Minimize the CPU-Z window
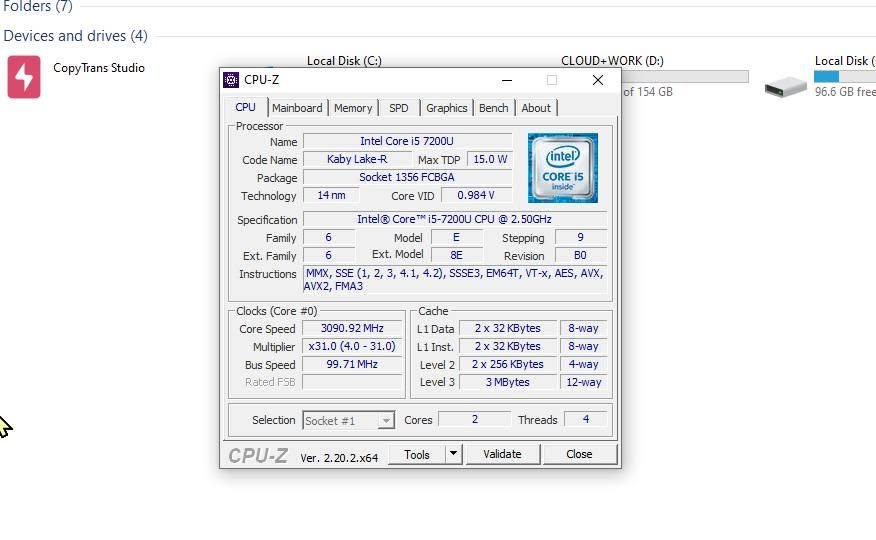The width and height of the screenshot is (876, 540). click(507, 80)
